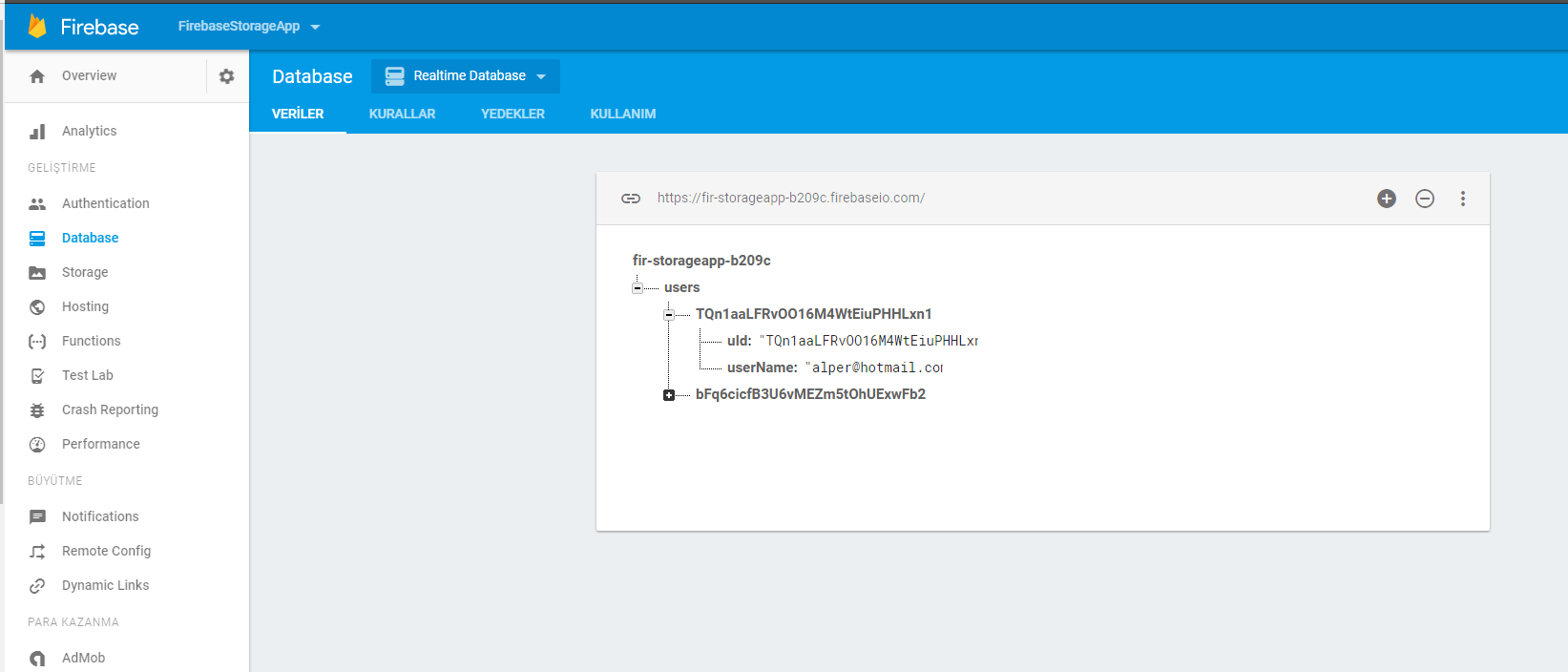Image resolution: width=1568 pixels, height=672 pixels.
Task: Click the Analytics bar chart icon
Action: click(37, 132)
